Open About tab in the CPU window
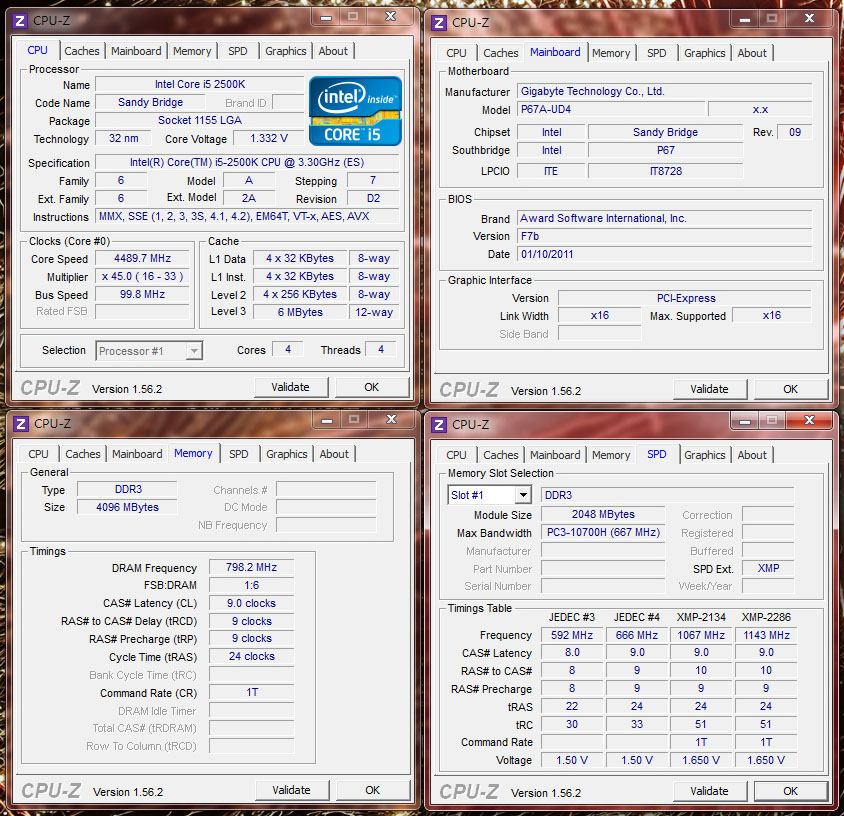This screenshot has width=844, height=816. (x=333, y=51)
